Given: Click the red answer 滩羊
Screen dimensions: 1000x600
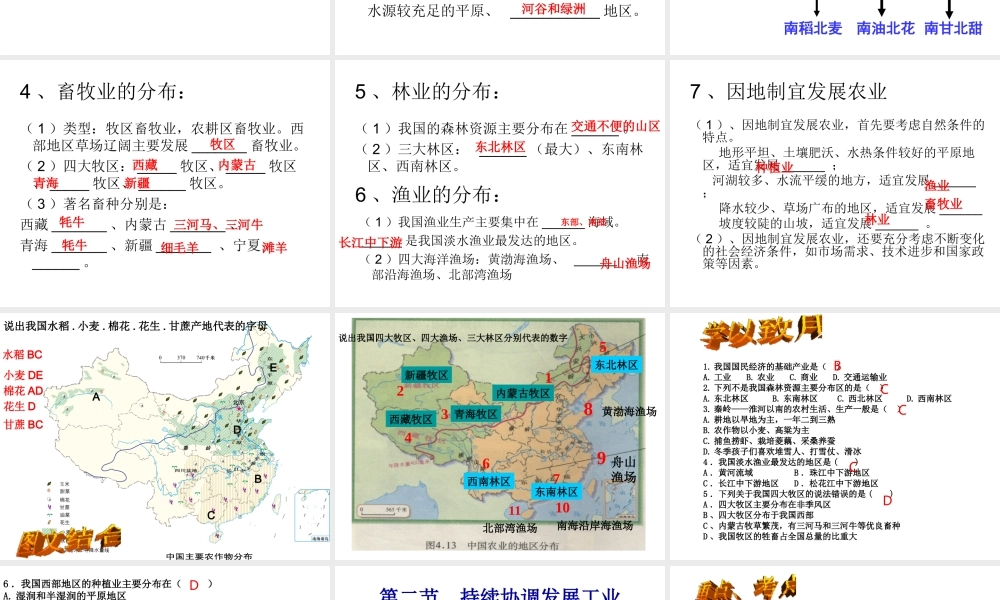Looking at the screenshot, I should [x=274, y=247].
